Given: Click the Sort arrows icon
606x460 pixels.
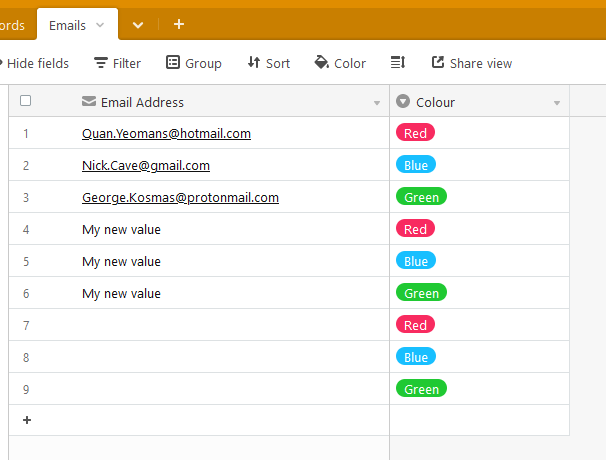Looking at the screenshot, I should tap(254, 62).
